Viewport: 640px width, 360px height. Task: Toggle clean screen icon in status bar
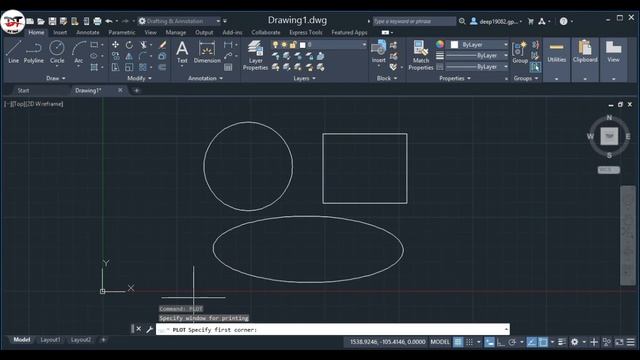pos(619,342)
